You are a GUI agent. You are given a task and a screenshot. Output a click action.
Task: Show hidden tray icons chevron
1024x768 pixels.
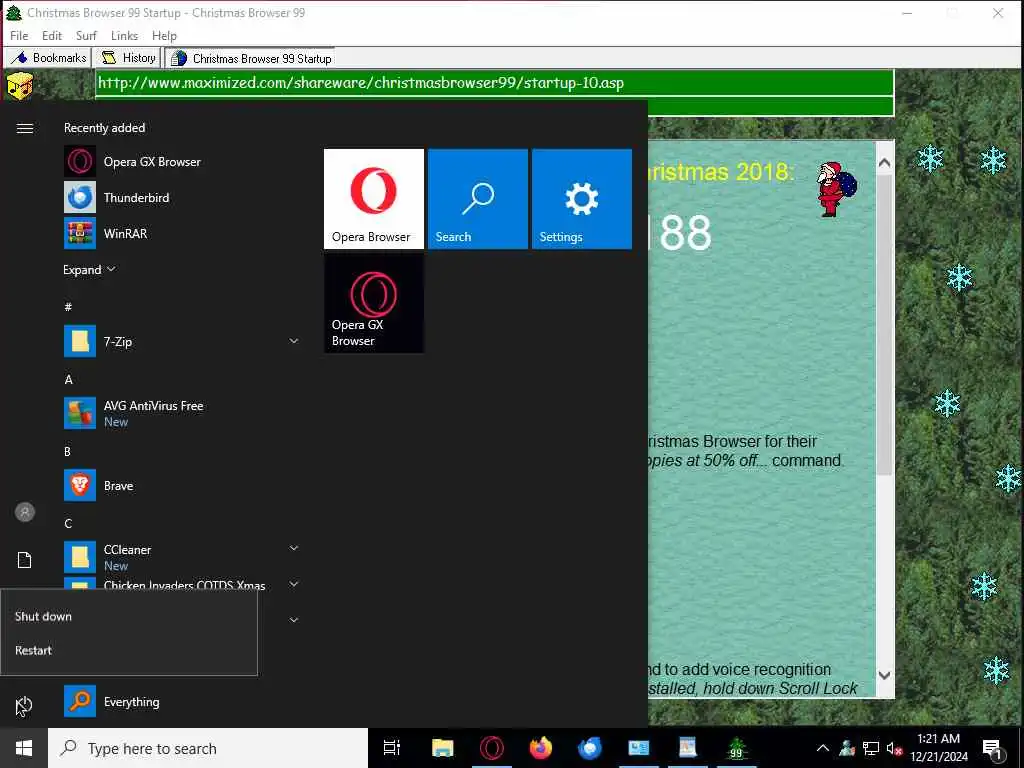823,748
